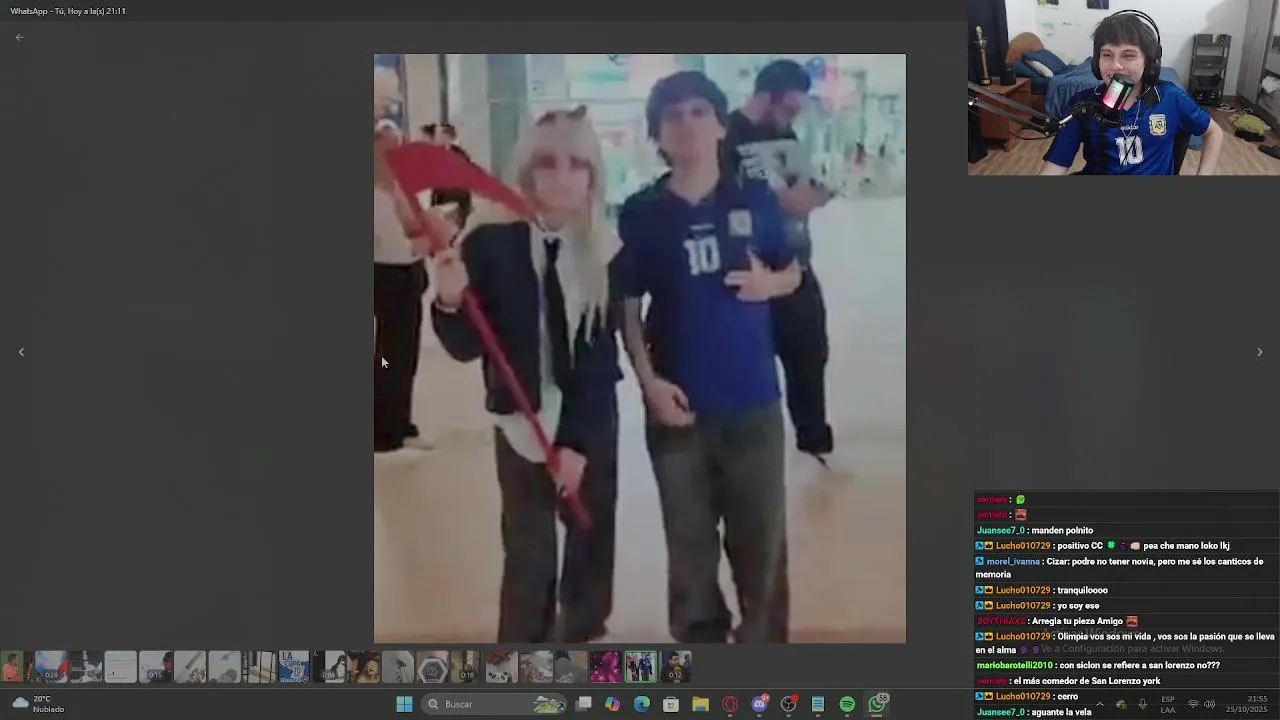Click chat username mariobarotelli2010
This screenshot has width=1280, height=720.
pyautogui.click(x=1014, y=665)
